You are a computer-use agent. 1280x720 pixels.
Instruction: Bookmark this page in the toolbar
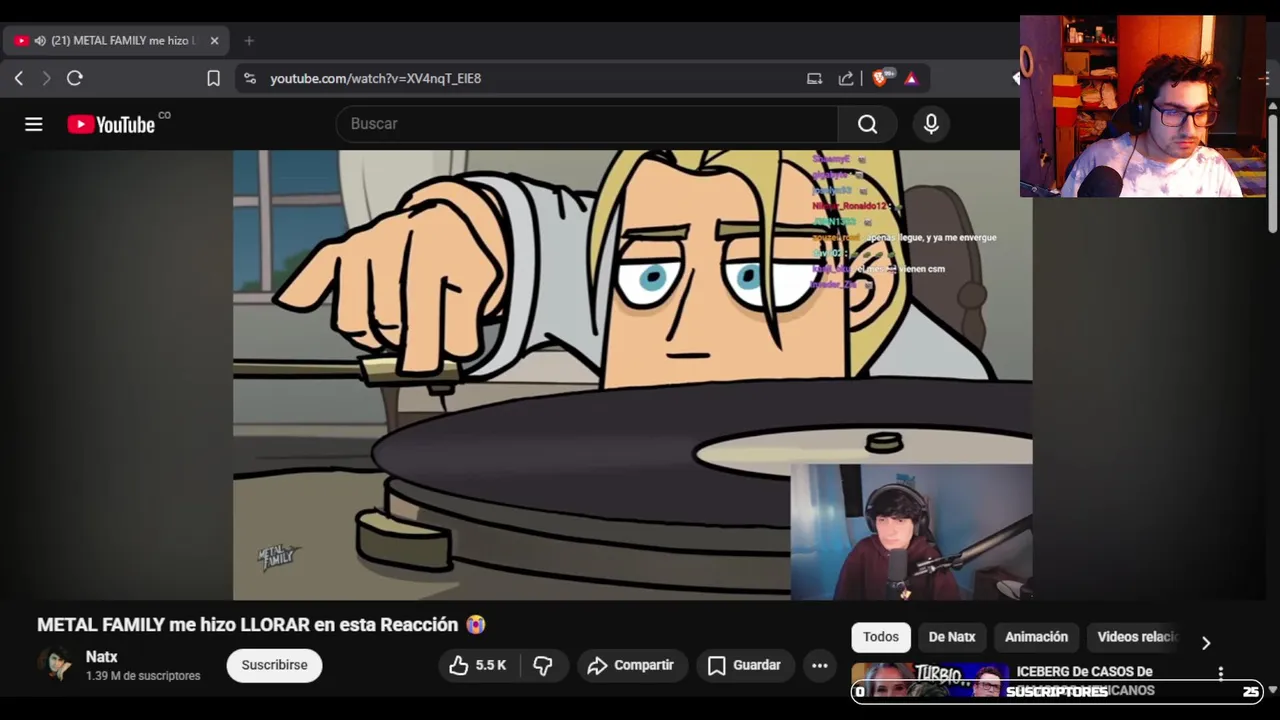(x=213, y=78)
